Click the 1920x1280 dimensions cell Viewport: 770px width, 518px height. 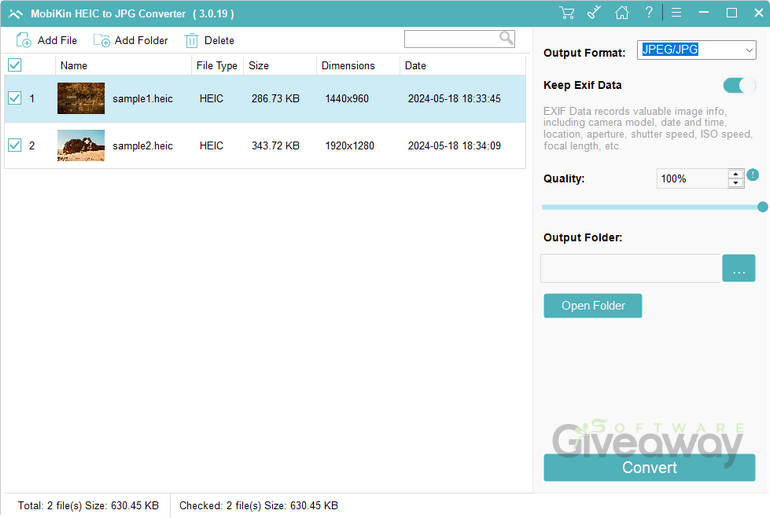click(x=350, y=146)
